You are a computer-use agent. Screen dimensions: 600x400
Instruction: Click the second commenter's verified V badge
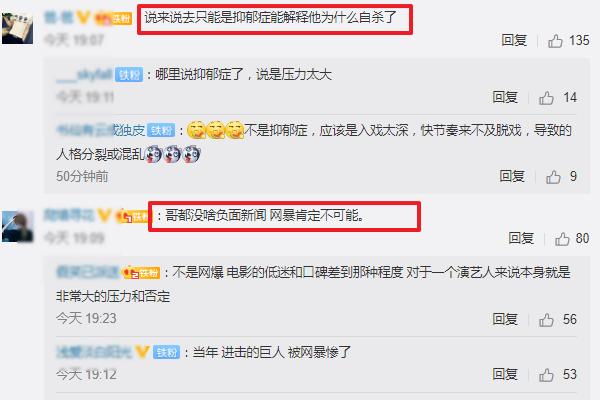(105, 216)
